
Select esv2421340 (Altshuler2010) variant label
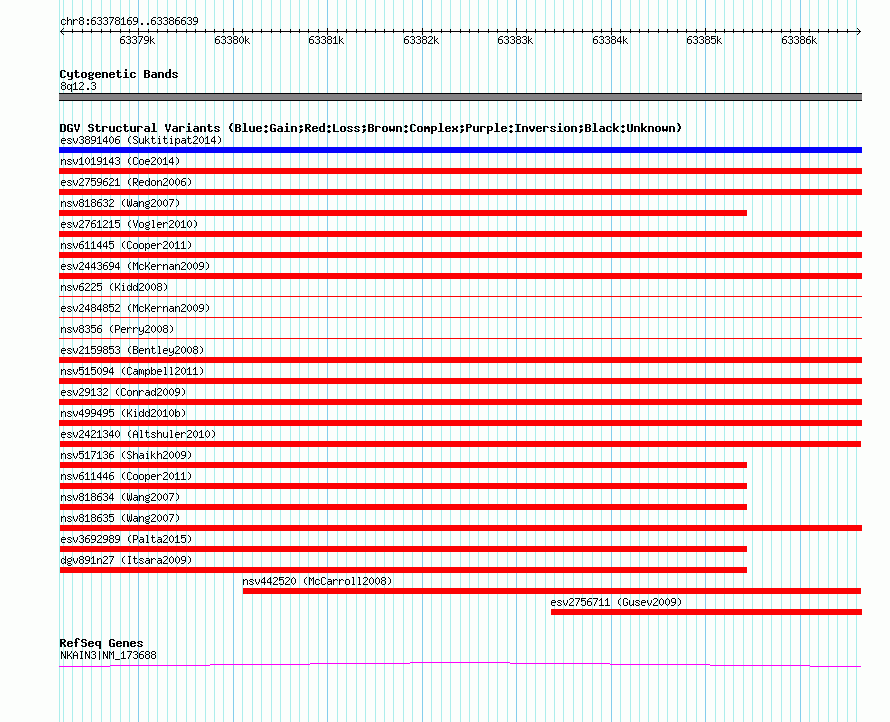tap(138, 434)
